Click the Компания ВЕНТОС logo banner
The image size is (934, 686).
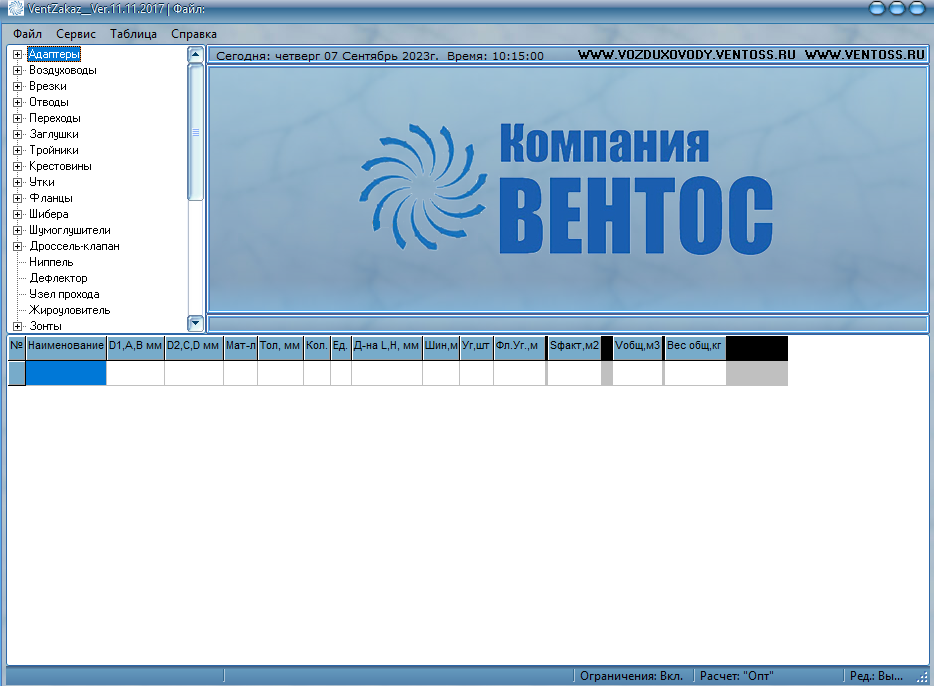[567, 188]
